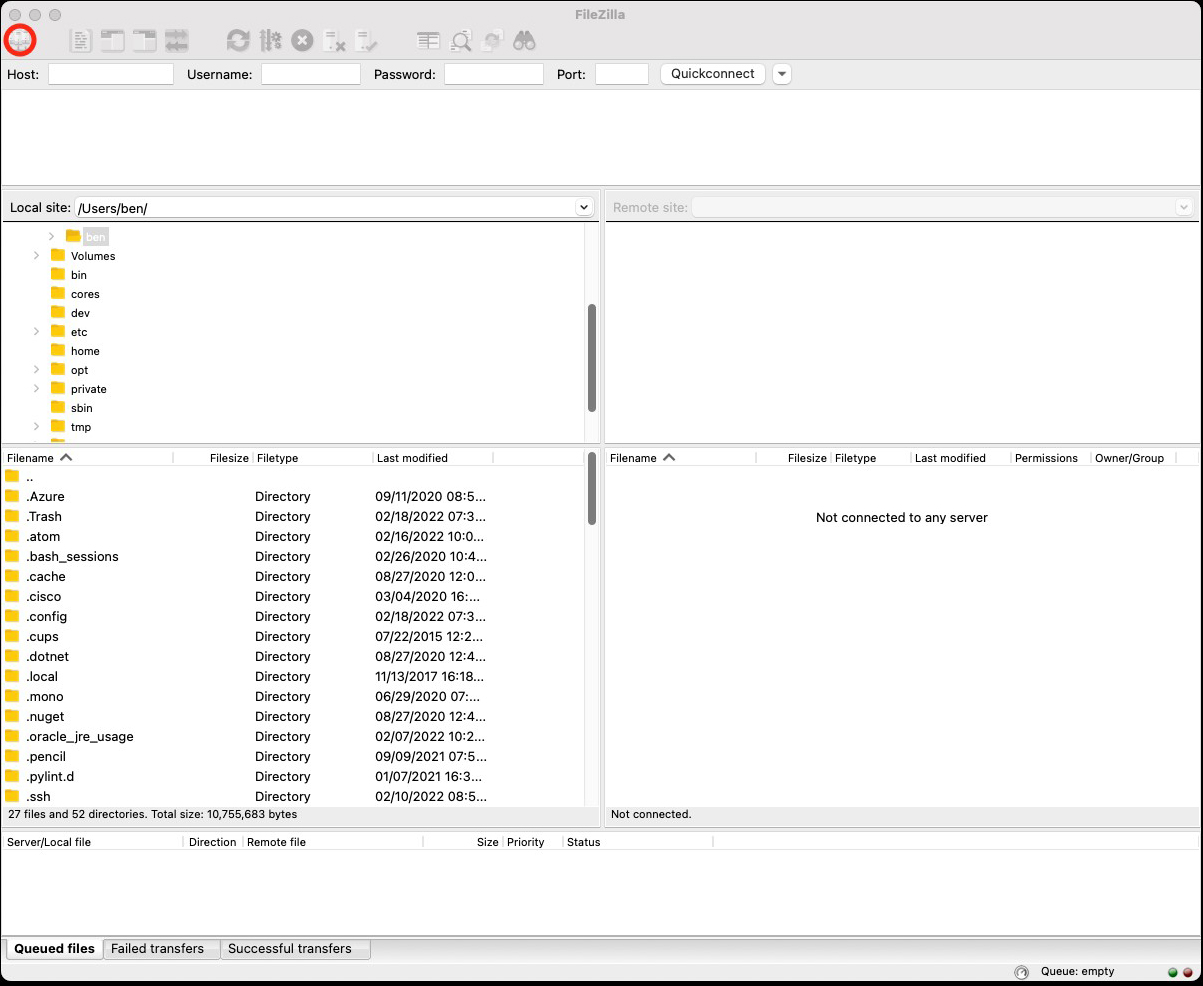Click into the Host input field
This screenshot has width=1203, height=986.
pos(111,74)
